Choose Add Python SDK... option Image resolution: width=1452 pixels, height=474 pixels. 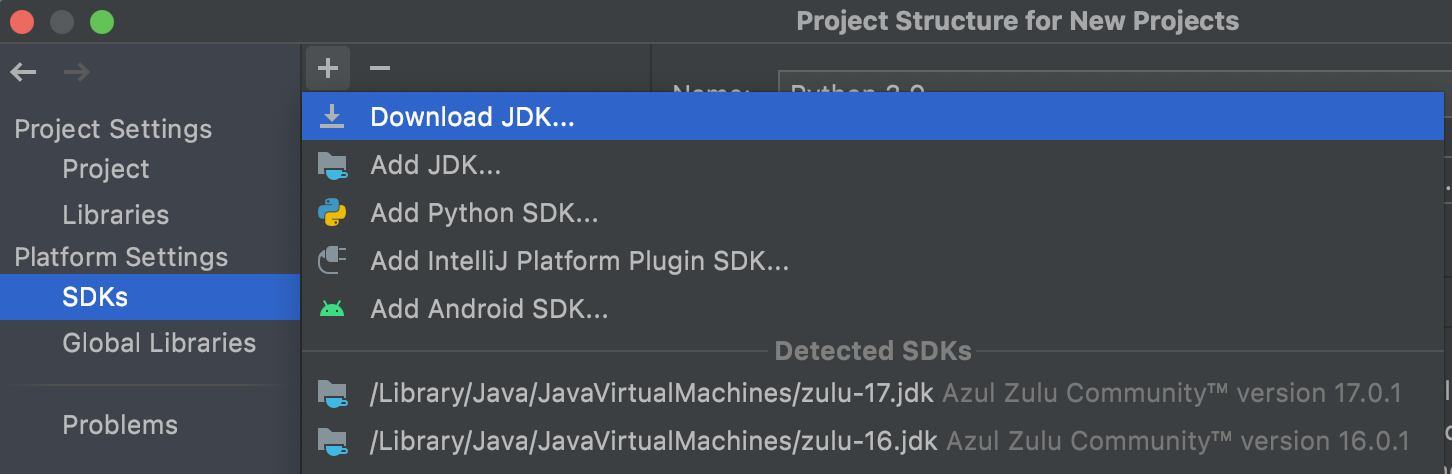484,213
